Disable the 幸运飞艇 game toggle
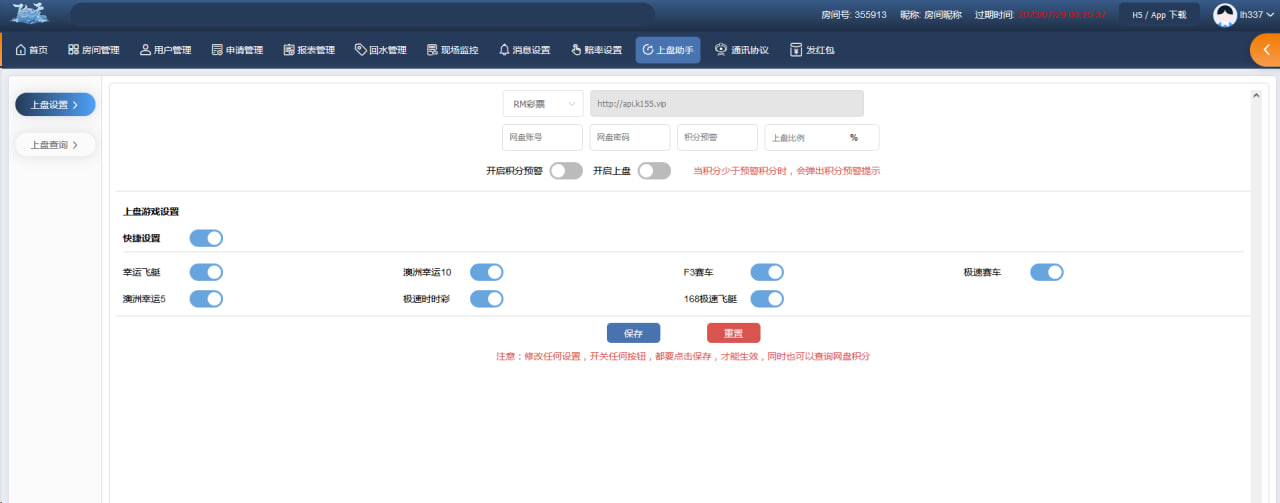The width and height of the screenshot is (1280, 503). click(206, 272)
